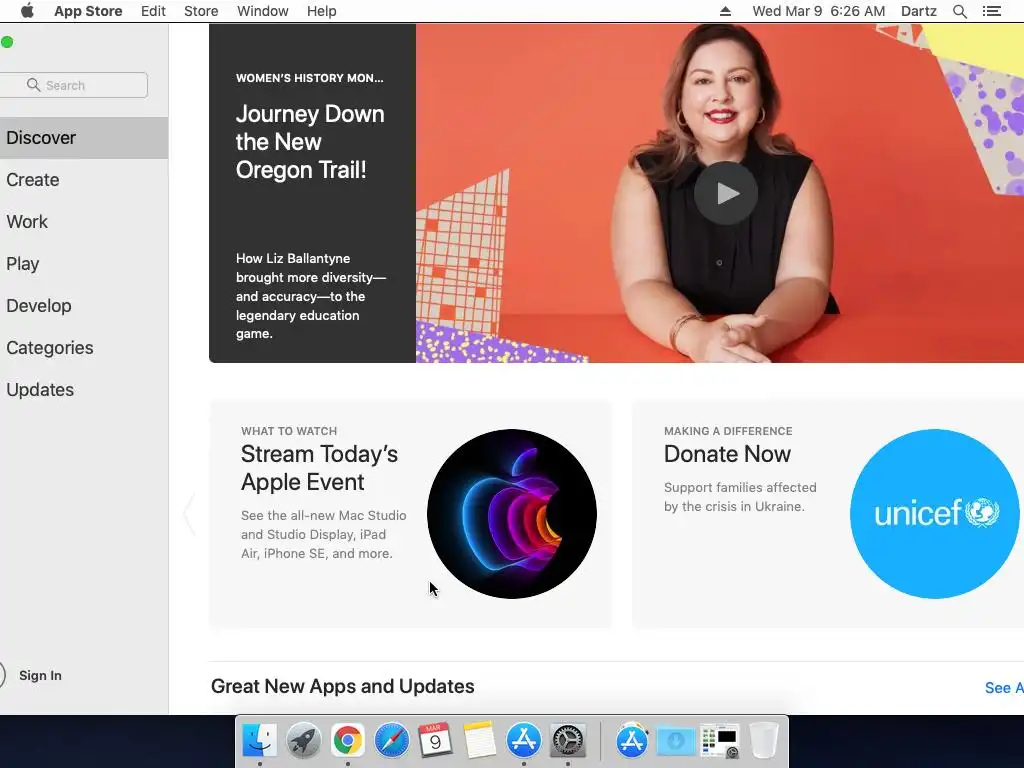Click the previous-card arrow left of Apple Event
Image resolution: width=1024 pixels, height=768 pixels.
[x=189, y=514]
